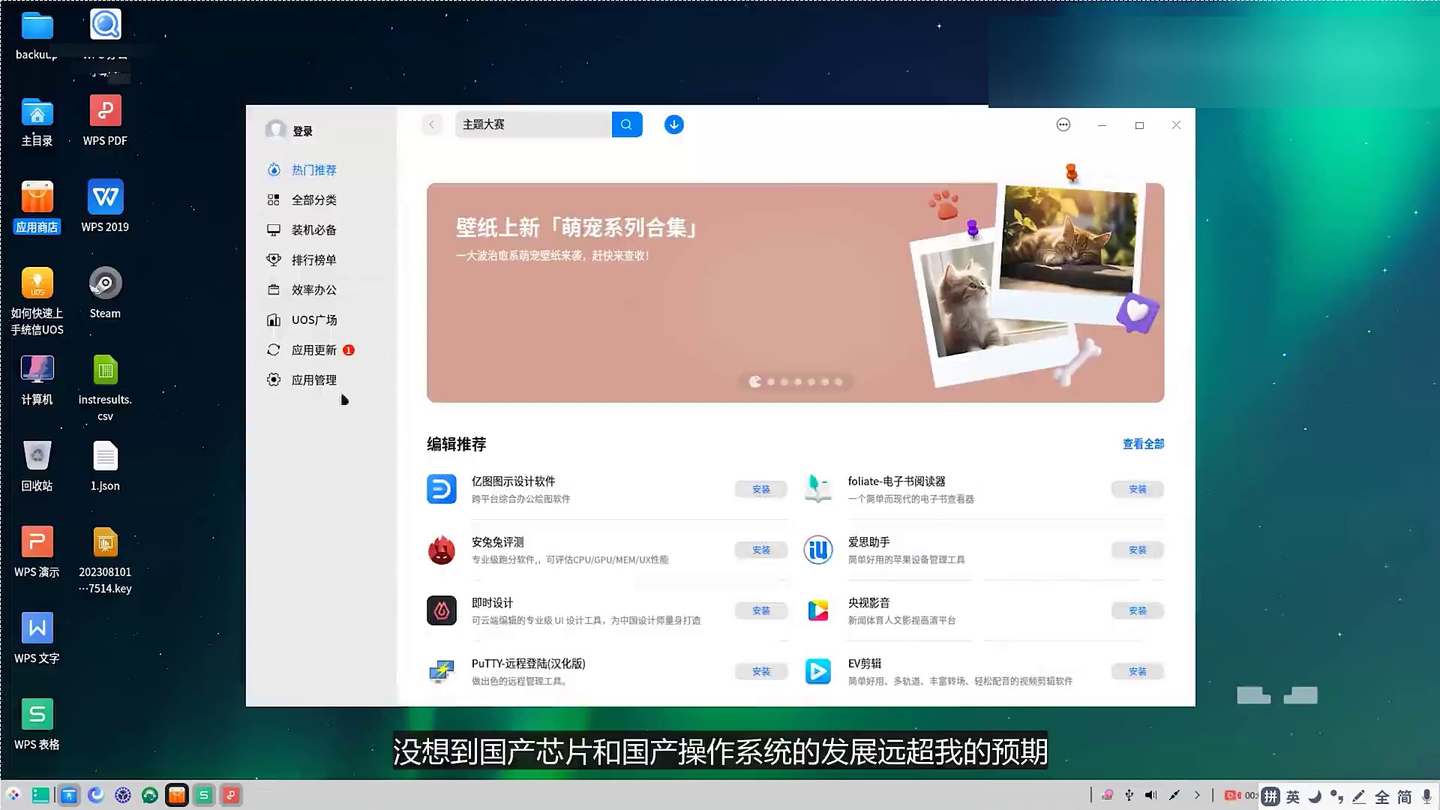Install 亿图图示设计软件 with 安装 button
The image size is (1440, 810).
point(761,489)
